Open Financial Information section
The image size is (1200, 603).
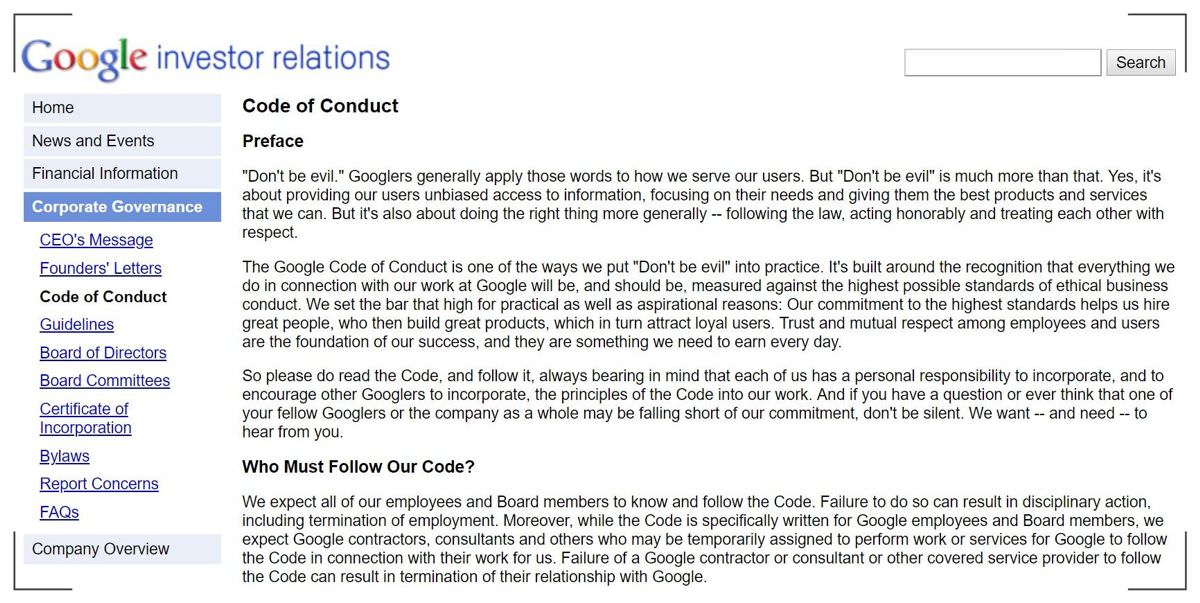pos(105,173)
